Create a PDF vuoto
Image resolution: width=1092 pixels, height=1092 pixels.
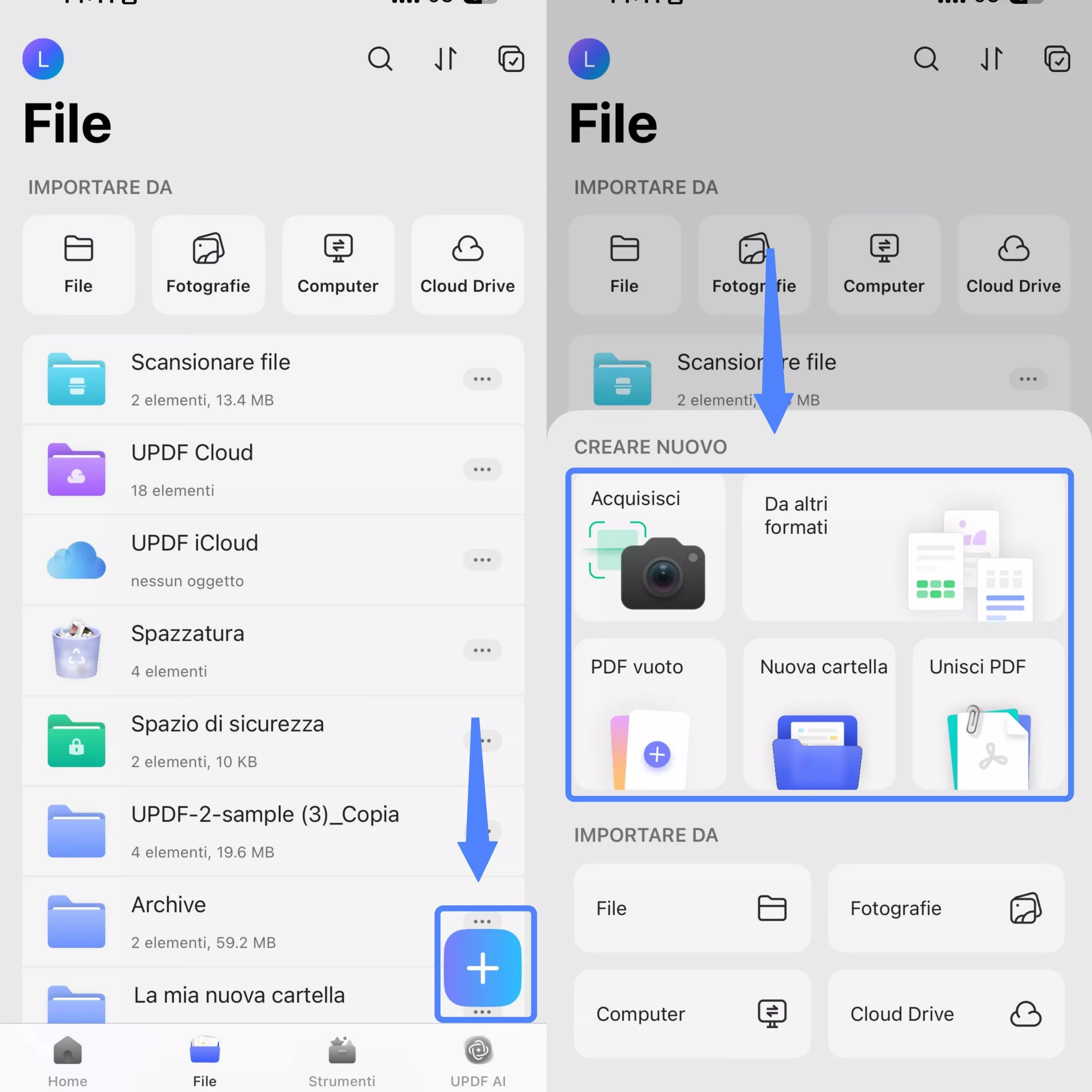click(x=649, y=714)
